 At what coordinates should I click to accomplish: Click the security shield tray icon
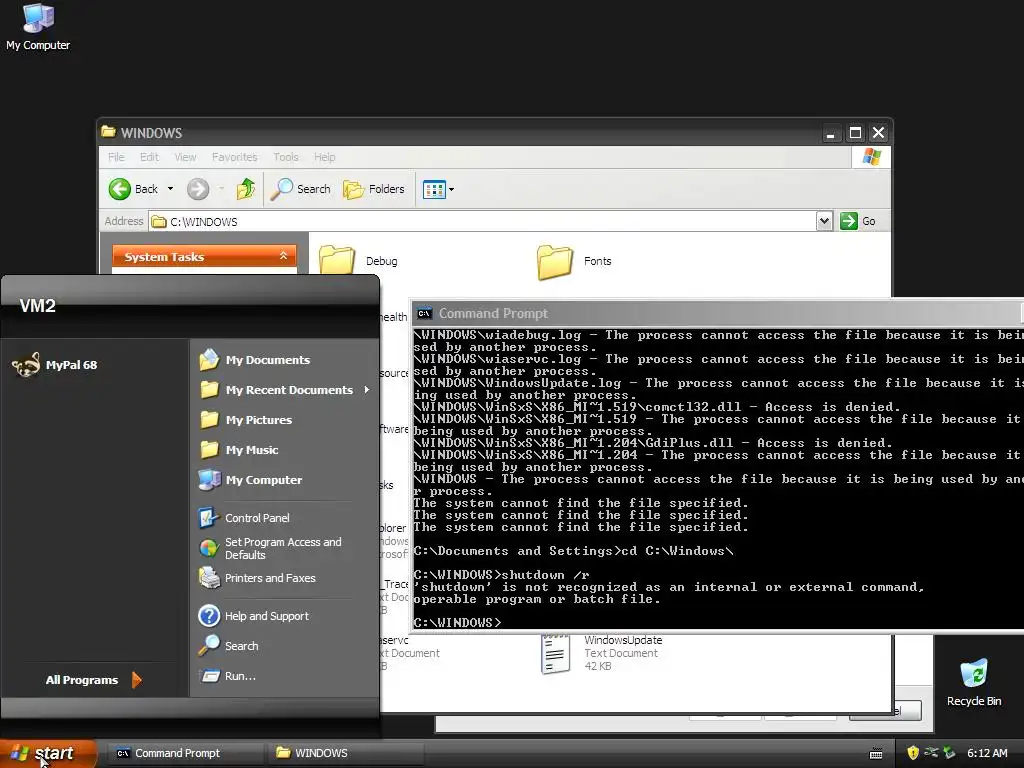coord(913,753)
